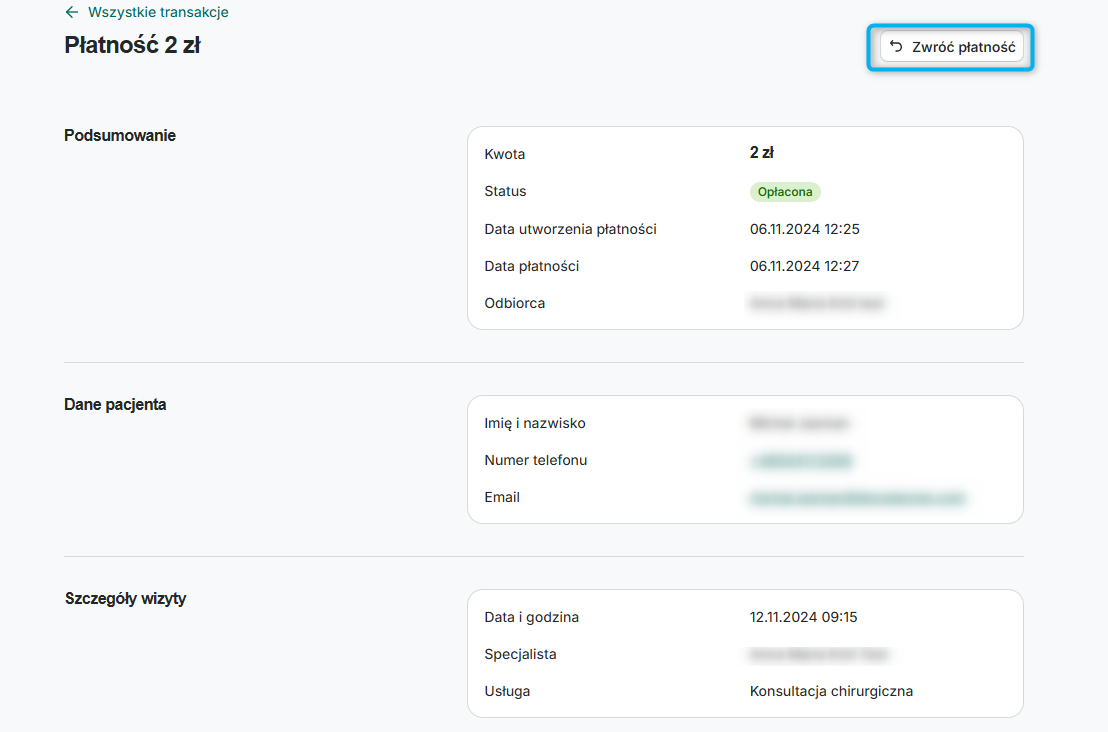Click the Dane pacjenta section heading
Viewport: 1108px width, 732px height.
click(x=115, y=404)
